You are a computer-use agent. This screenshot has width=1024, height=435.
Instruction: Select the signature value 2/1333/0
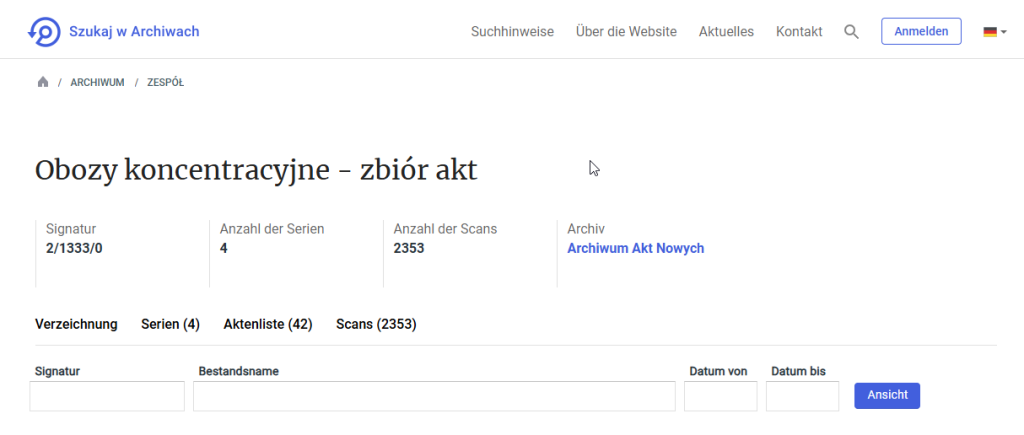click(x=74, y=248)
